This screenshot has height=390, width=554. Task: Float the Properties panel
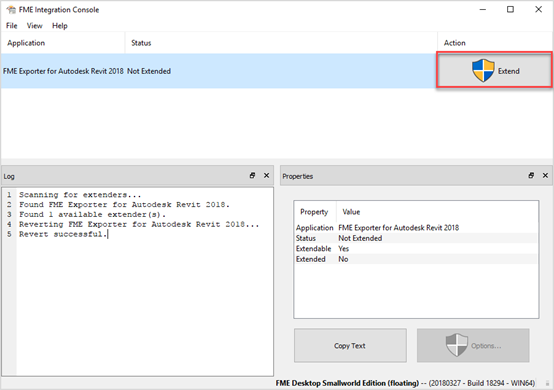tap(531, 176)
